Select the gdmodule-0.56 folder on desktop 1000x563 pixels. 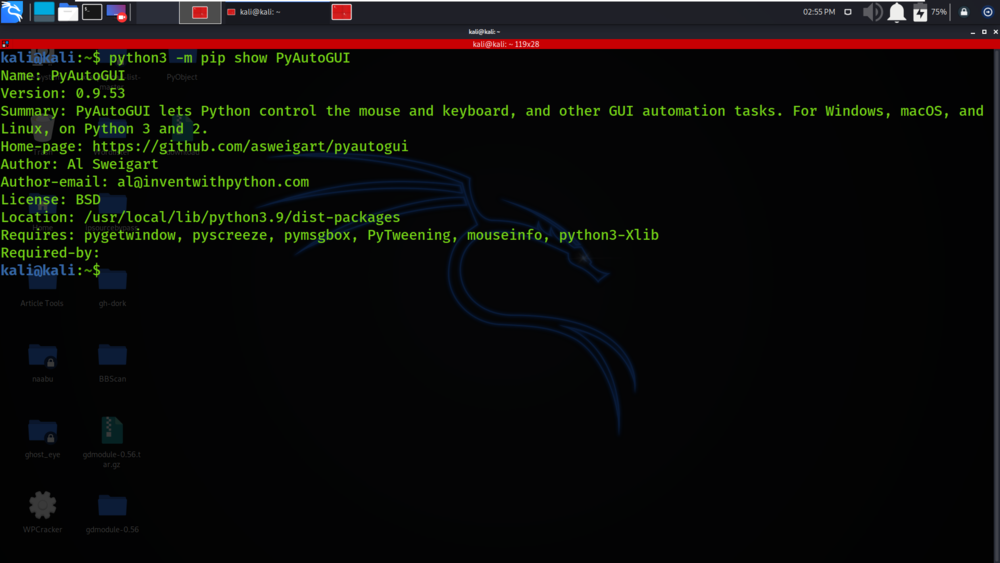[x=112, y=513]
